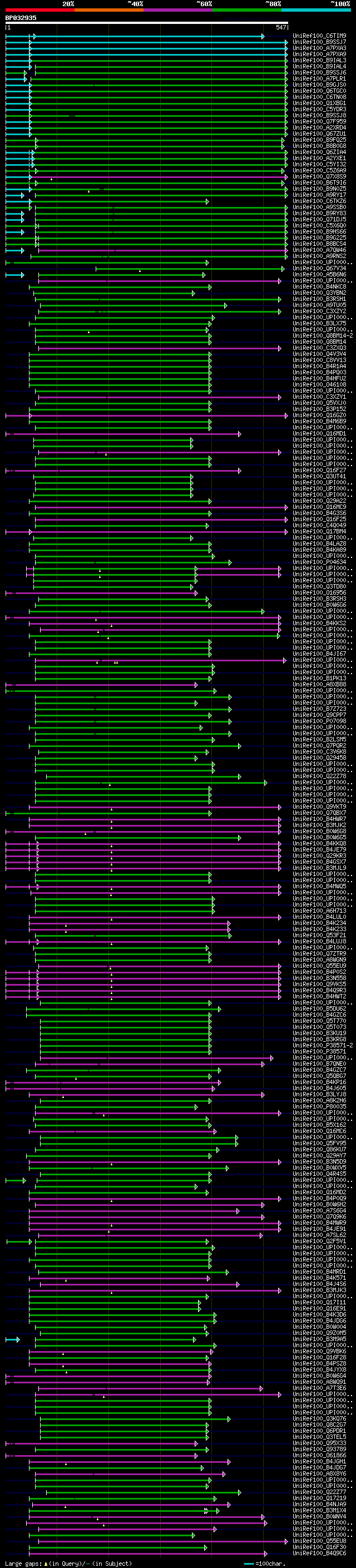Select the UniRef100_A9RY17 label
This screenshot has height=1568, width=356.
point(319,195)
